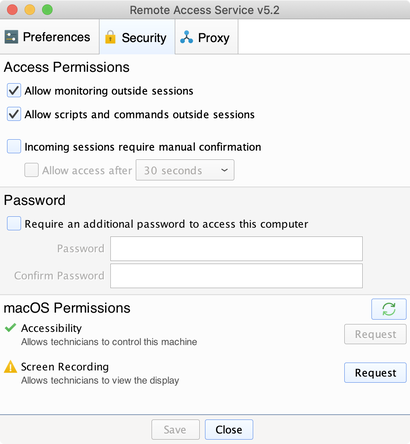Image resolution: width=410 pixels, height=444 pixels.
Task: Click the yellow minimize window button
Action: 30,10
